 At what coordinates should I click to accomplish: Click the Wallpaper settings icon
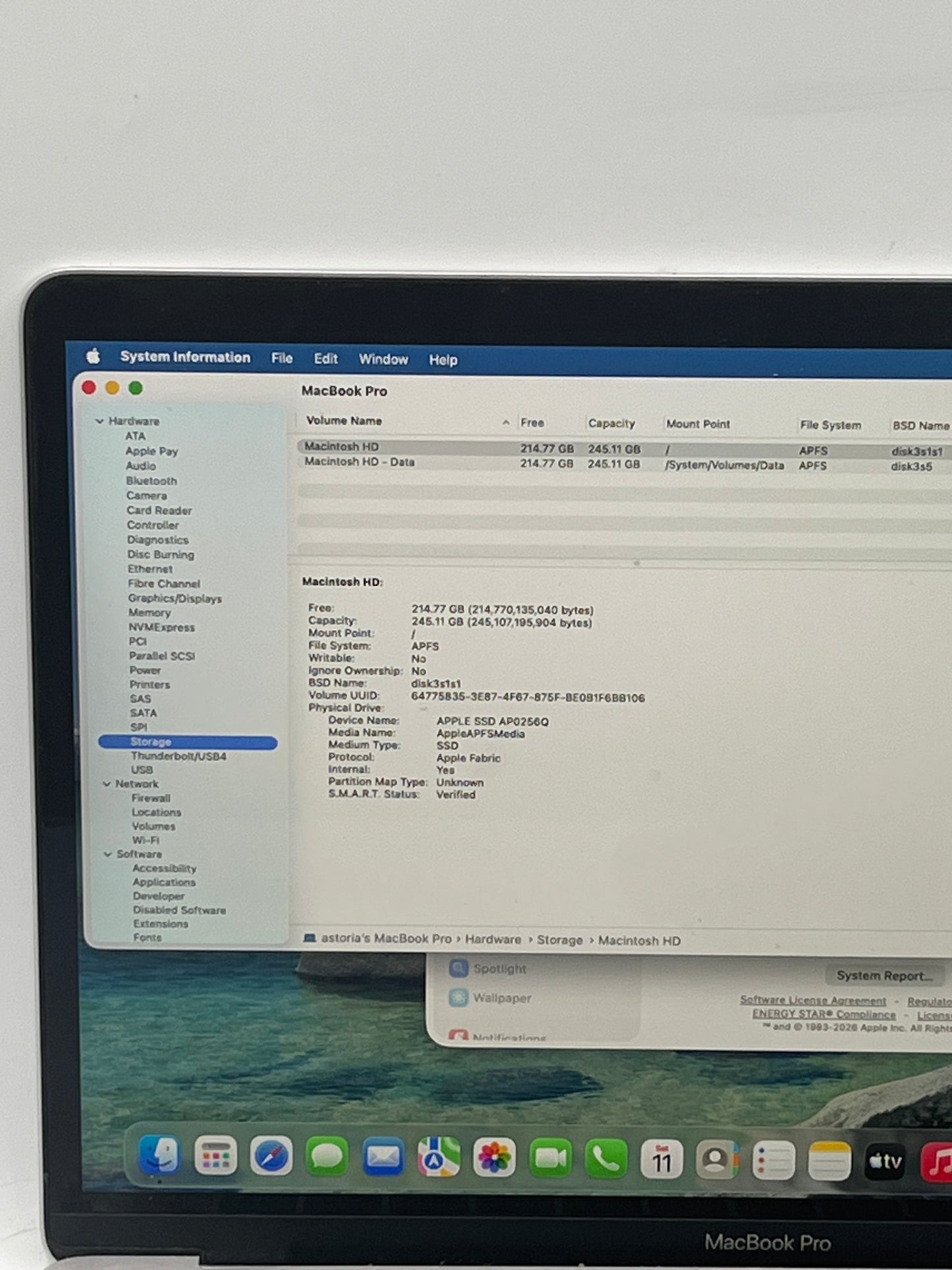coord(459,997)
